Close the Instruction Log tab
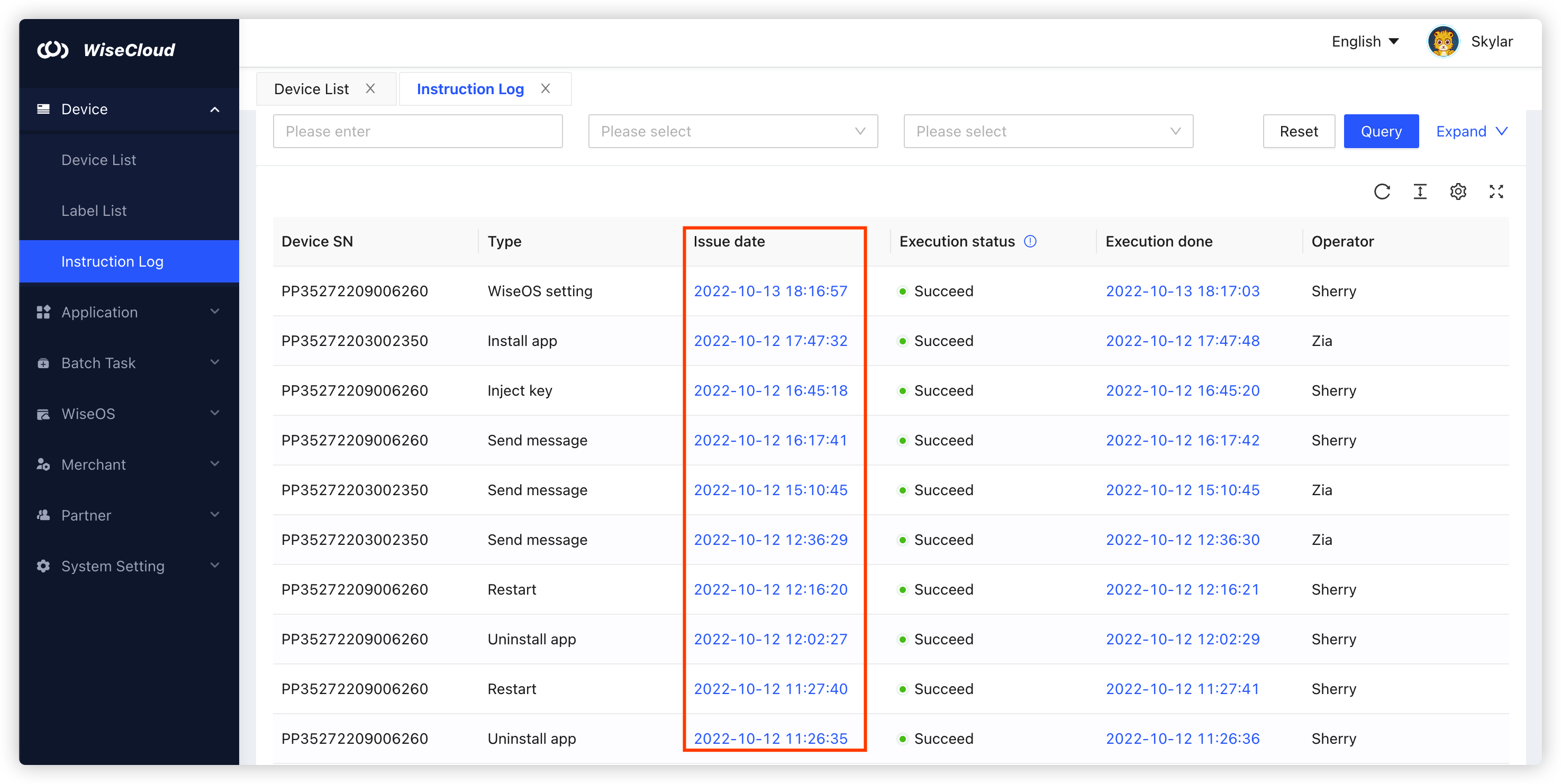Viewport: 1561px width, 784px height. (545, 88)
